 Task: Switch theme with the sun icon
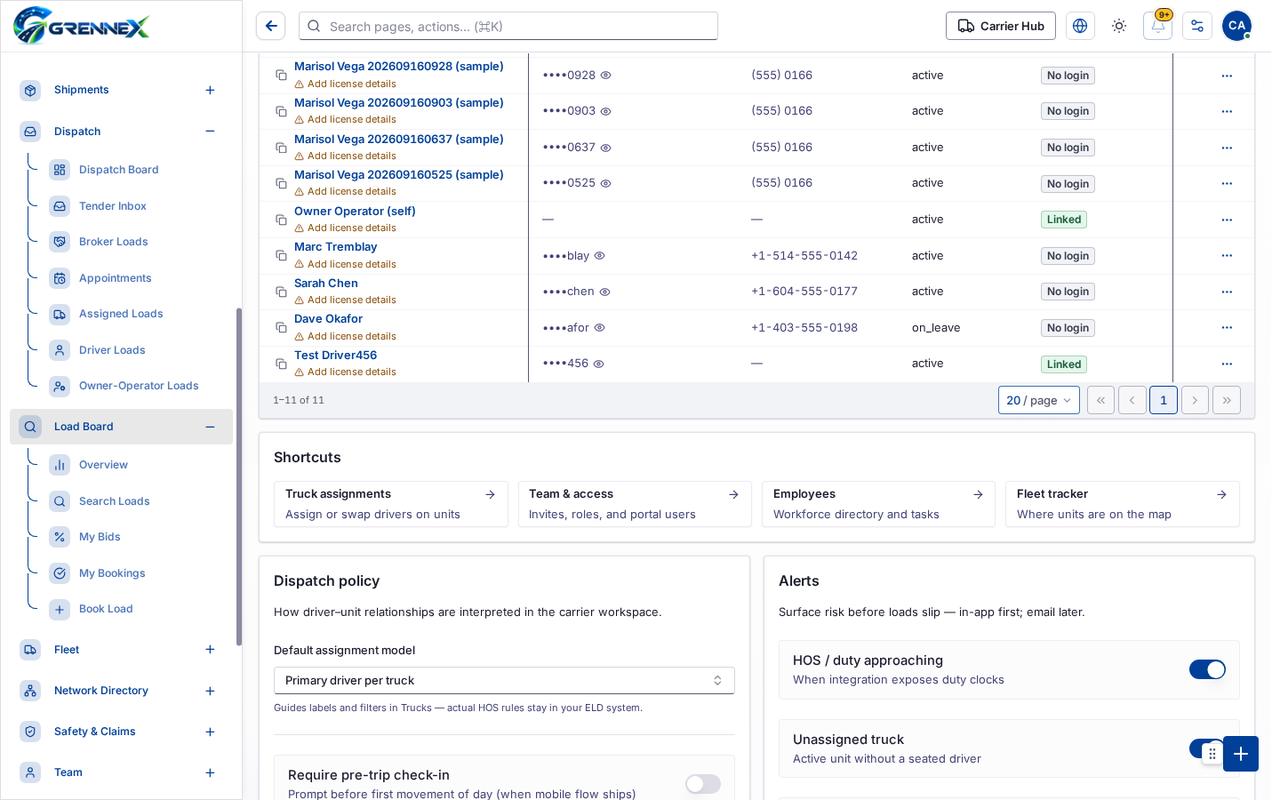click(x=1119, y=26)
